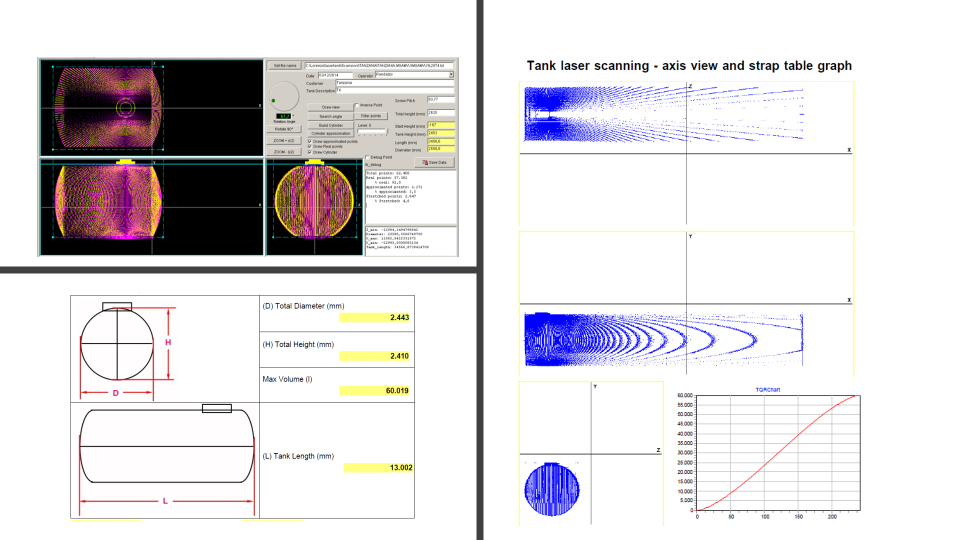Toggle the Inverse Point checkbox
This screenshot has width=960, height=540.
tap(357, 105)
